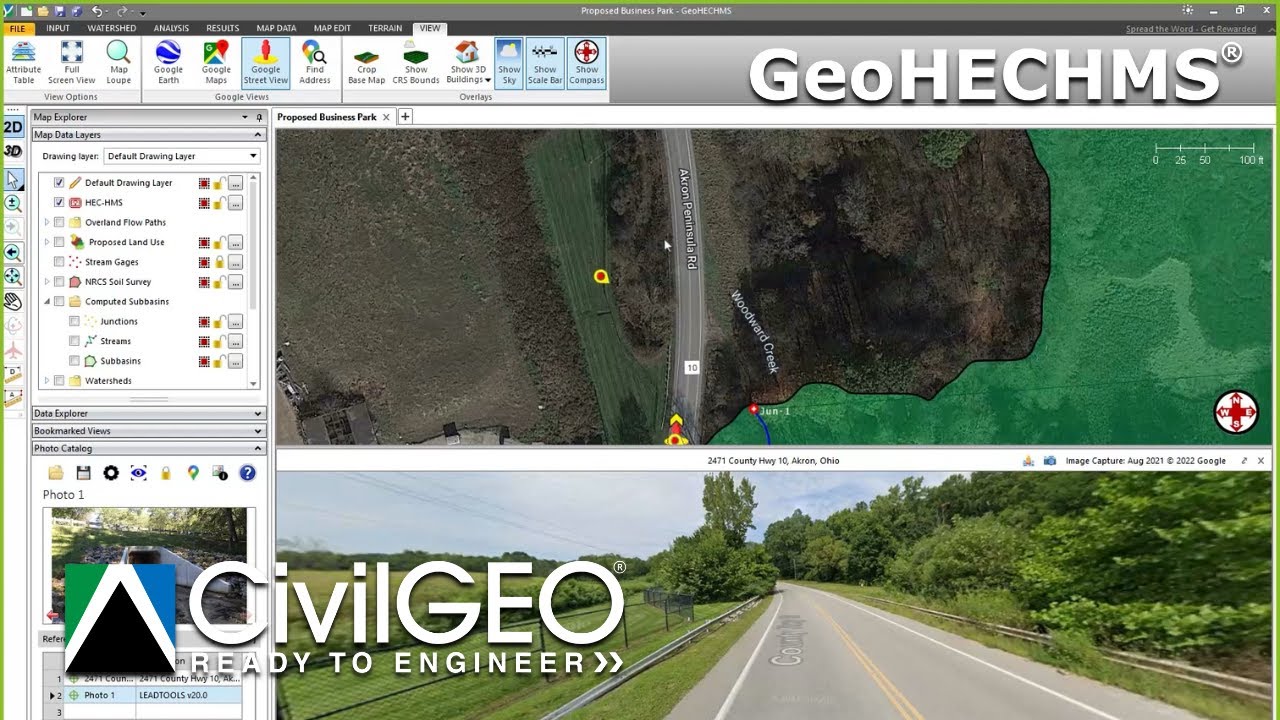Switch to 2D map mode
The width and height of the screenshot is (1280, 720).
13,127
